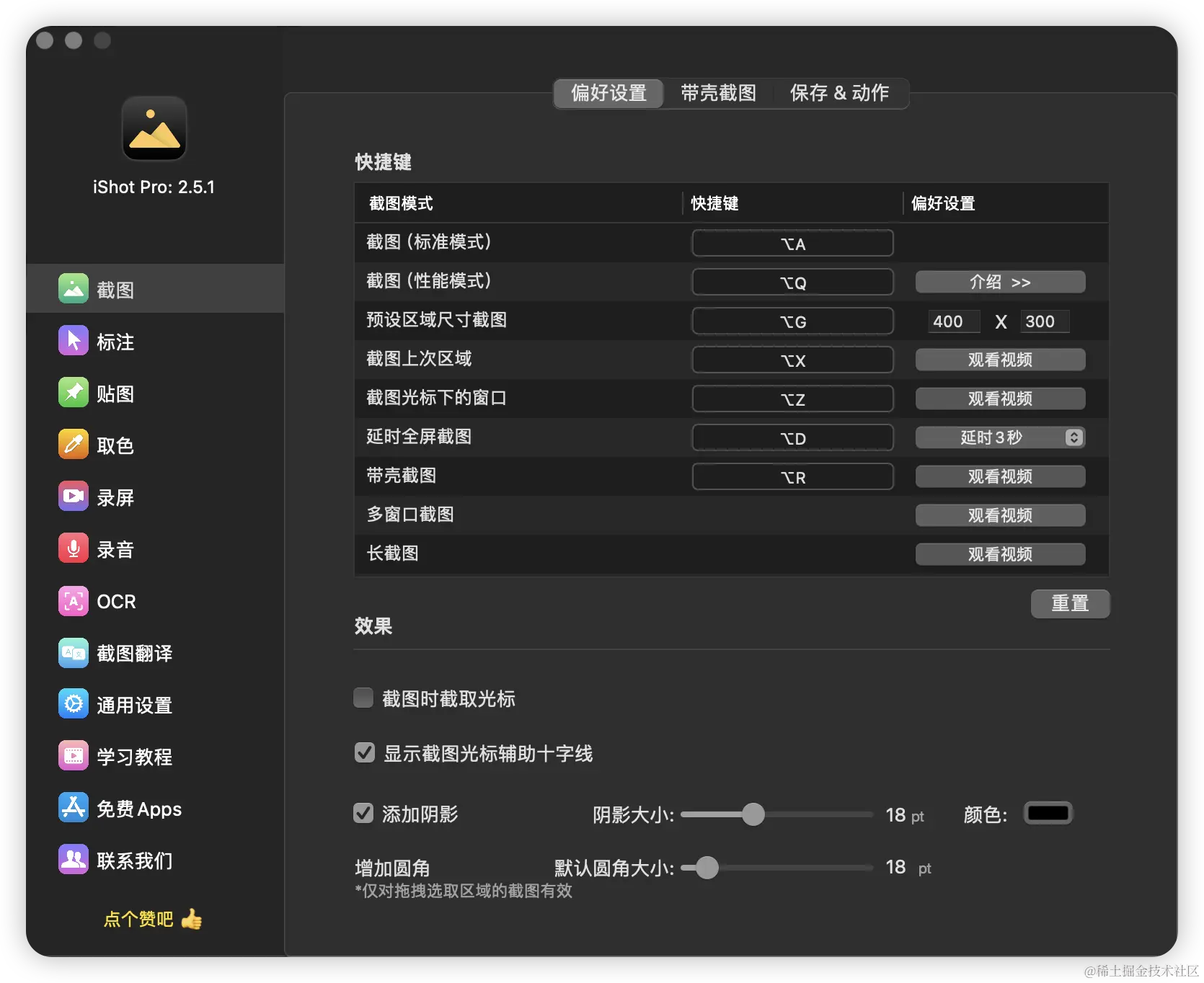Open the 录屏 screen recording section

pos(114,497)
